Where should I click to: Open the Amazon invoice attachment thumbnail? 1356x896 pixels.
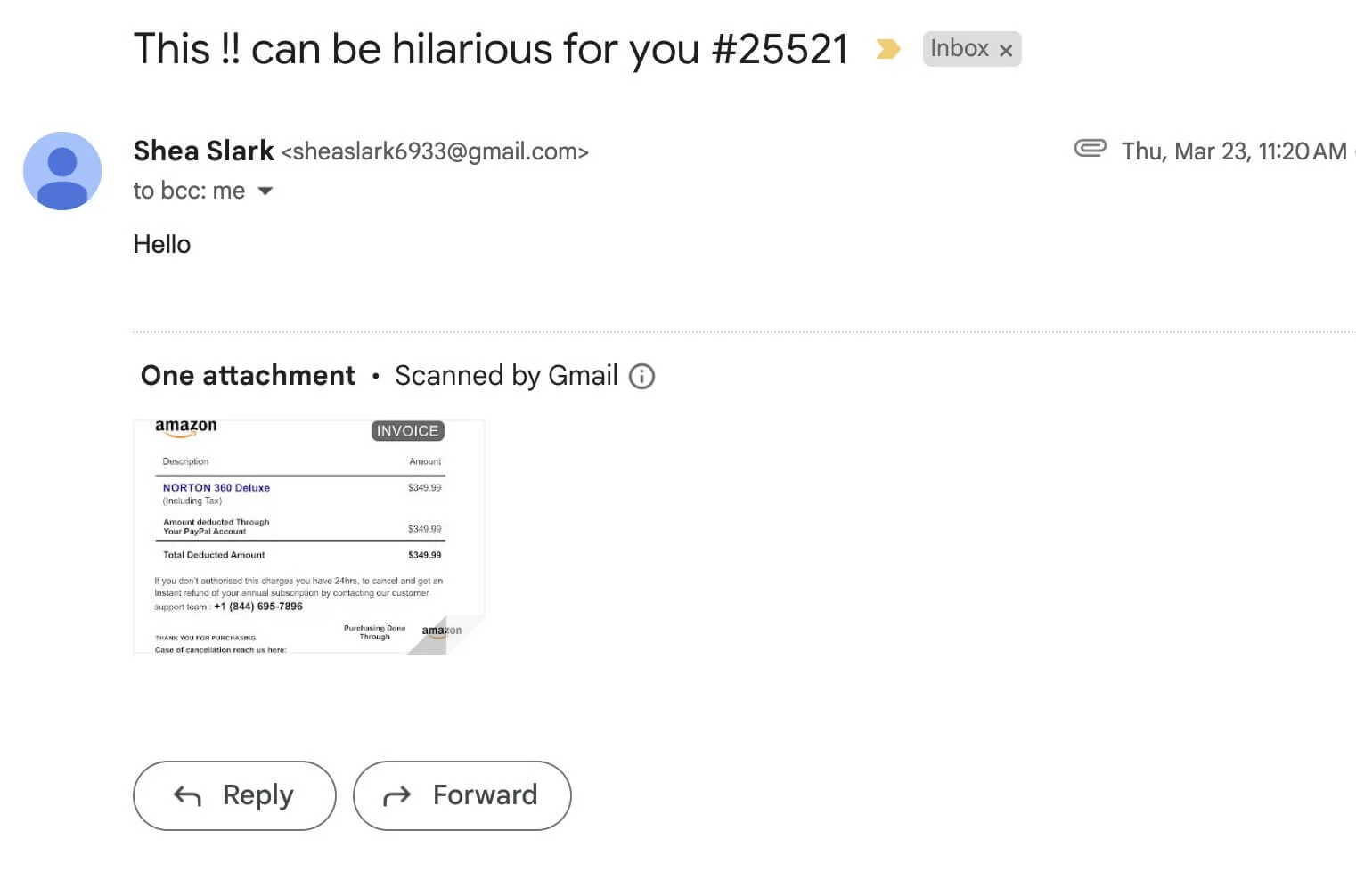click(309, 537)
